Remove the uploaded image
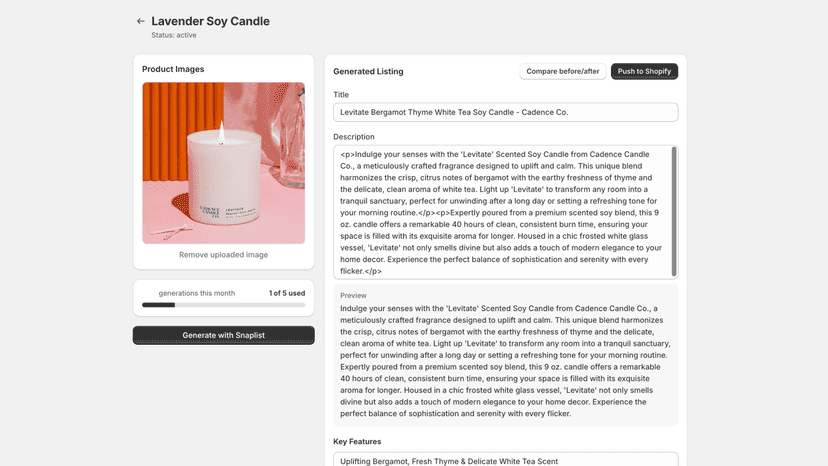The height and width of the screenshot is (466, 828). click(x=223, y=255)
